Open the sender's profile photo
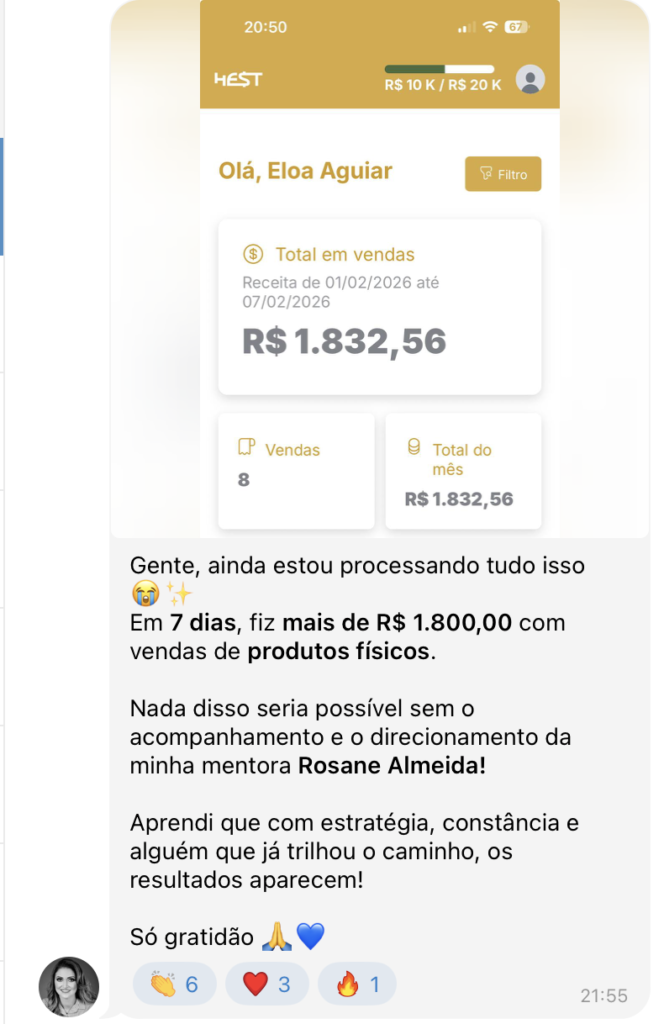The image size is (664, 1024). [x=69, y=986]
